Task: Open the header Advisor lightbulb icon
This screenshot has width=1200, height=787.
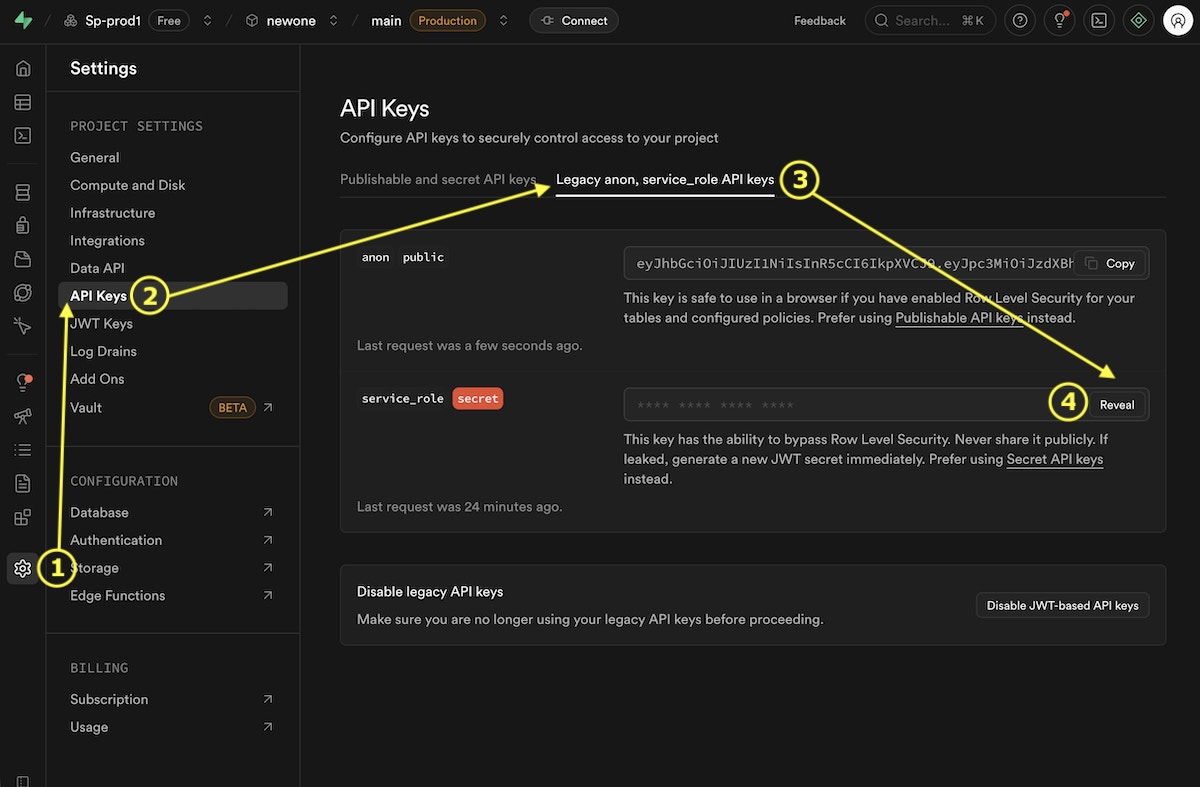Action: (1059, 21)
